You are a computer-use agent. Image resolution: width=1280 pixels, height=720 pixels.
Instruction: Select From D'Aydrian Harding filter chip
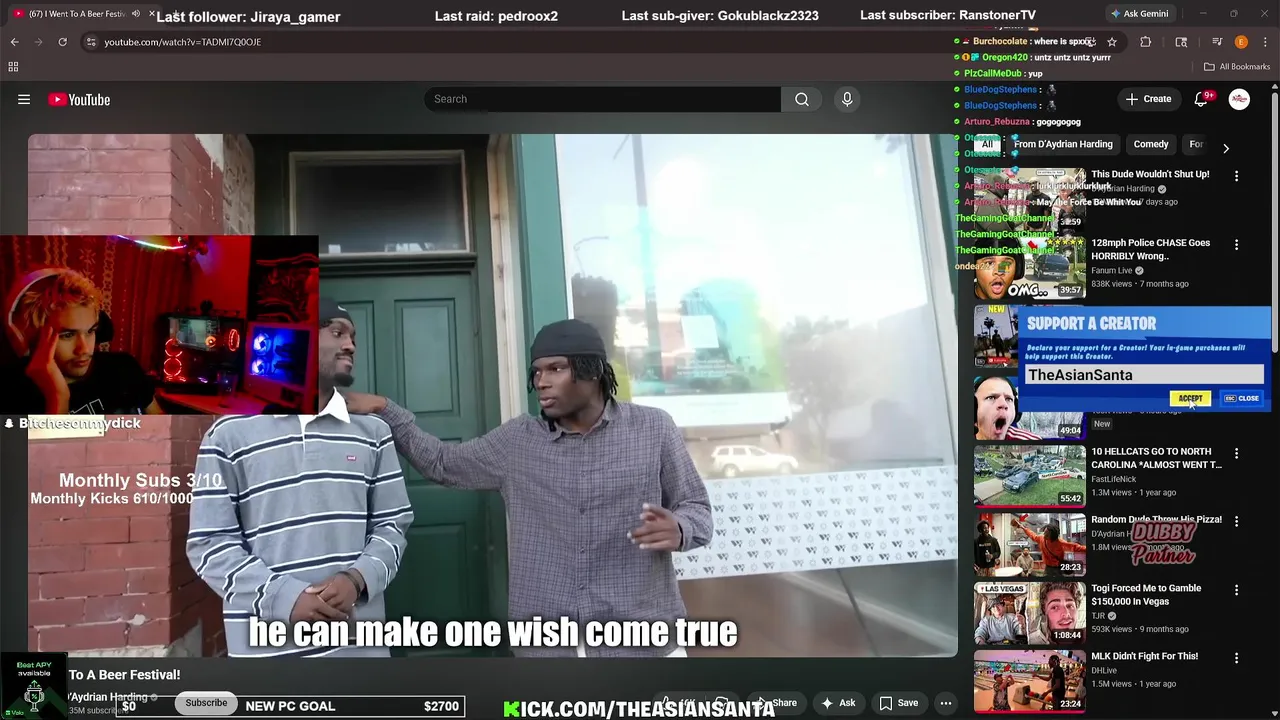coord(1063,144)
